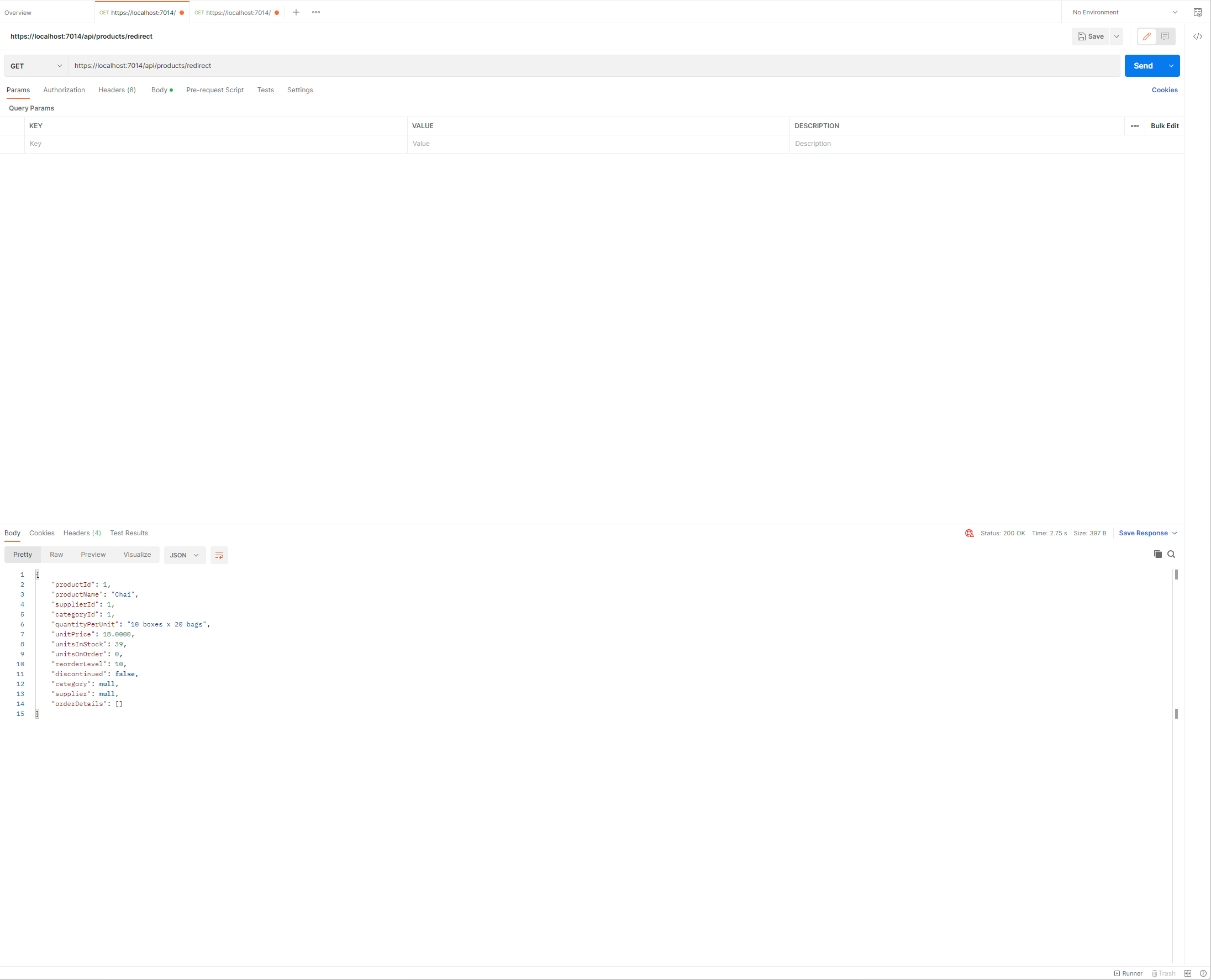Click the request URL input field
Image resolution: width=1211 pixels, height=980 pixels.
click(593, 66)
